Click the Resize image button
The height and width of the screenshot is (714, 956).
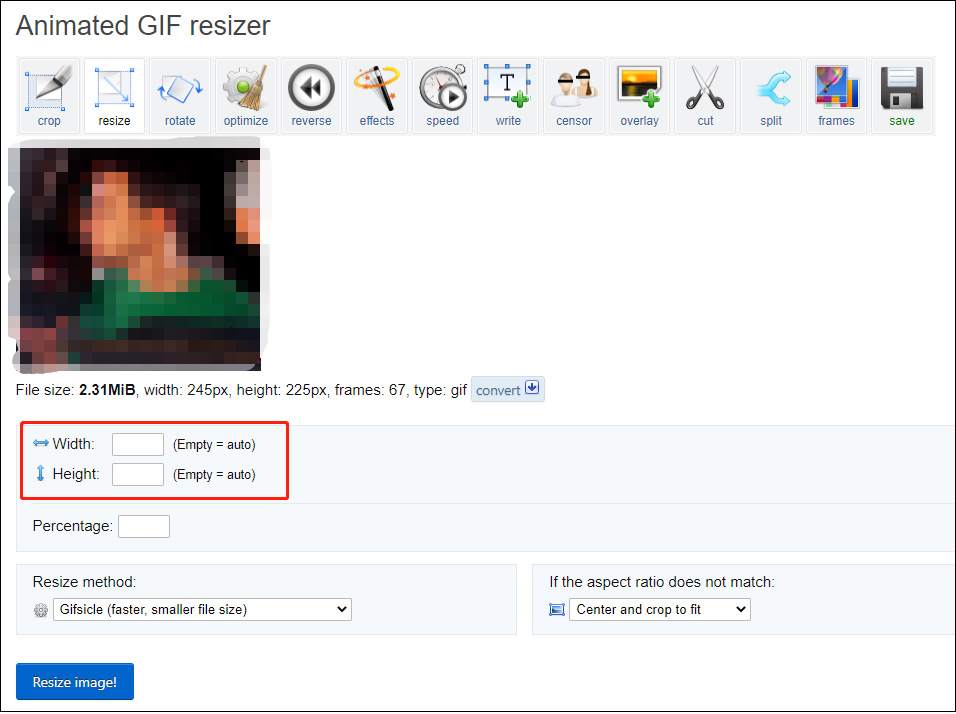(x=74, y=681)
